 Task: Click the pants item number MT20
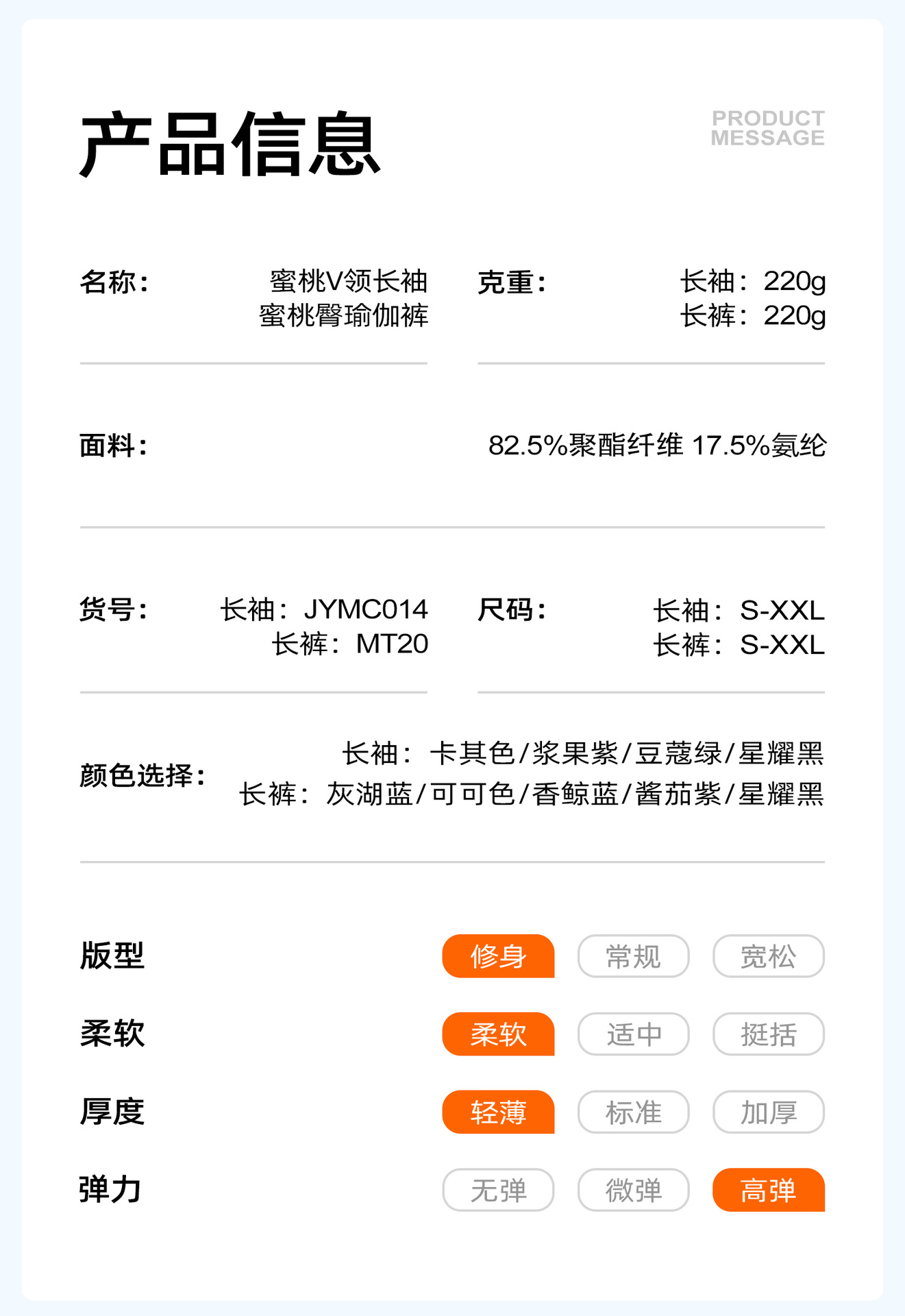[x=392, y=644]
